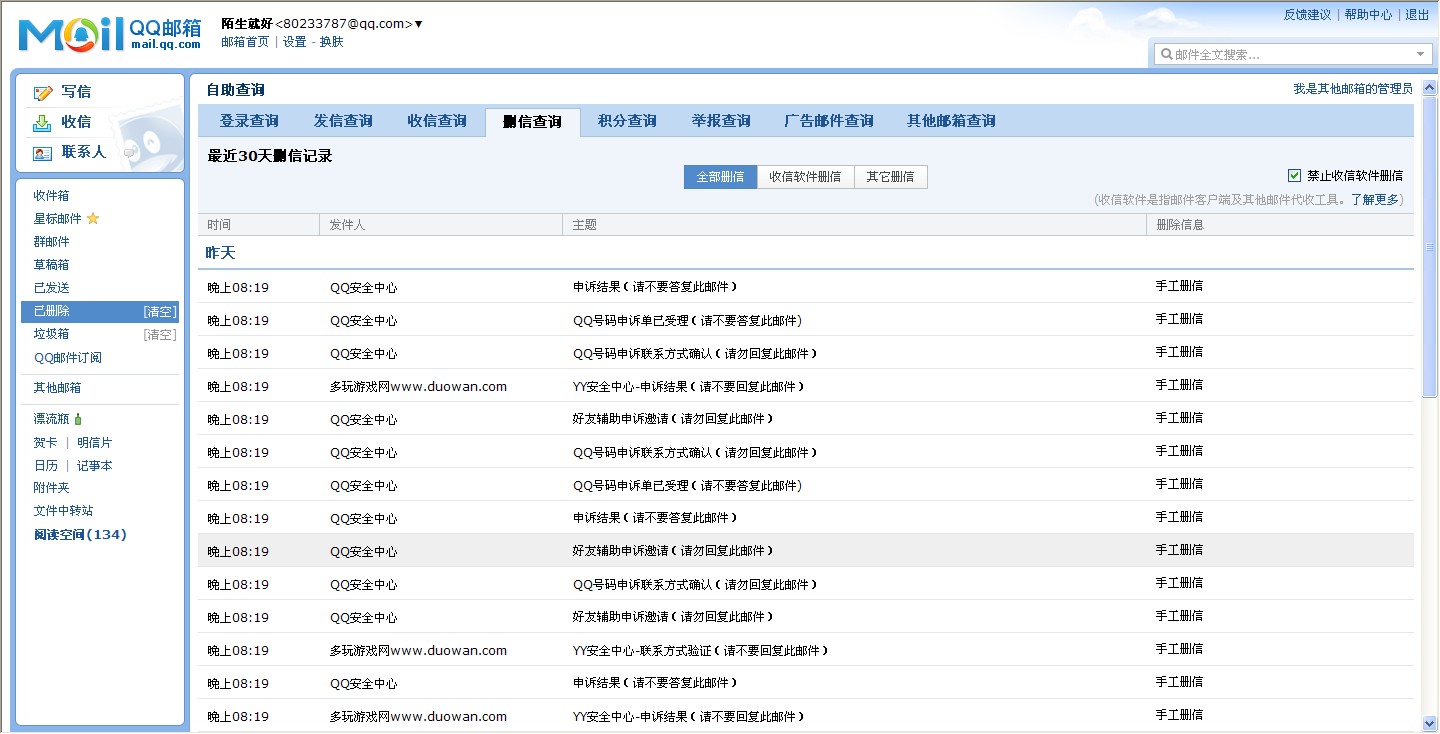Open the account dropdown arrow beside the email address
Image resolution: width=1440 pixels, height=734 pixels.
(x=419, y=23)
